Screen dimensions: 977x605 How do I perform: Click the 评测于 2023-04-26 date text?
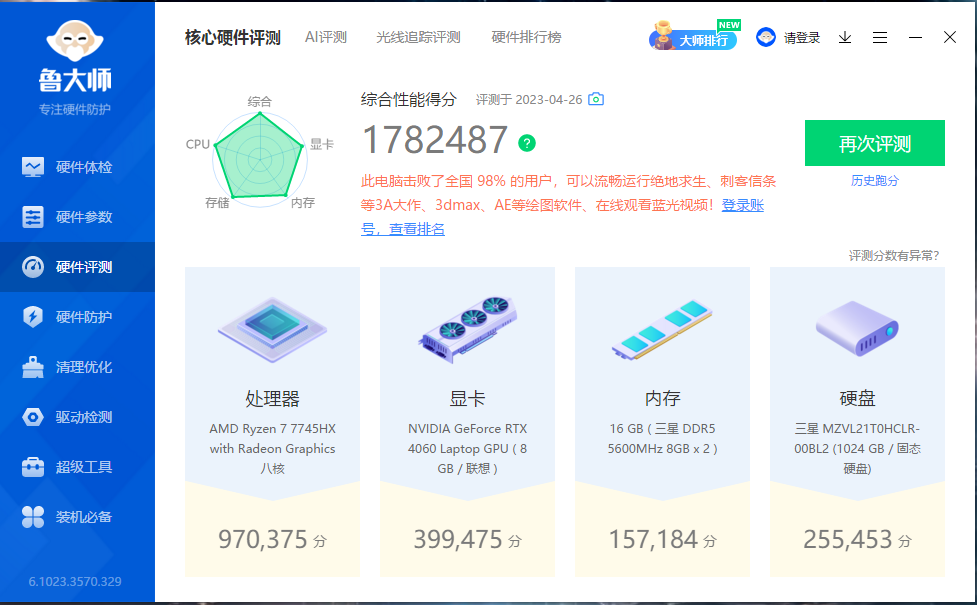point(529,100)
